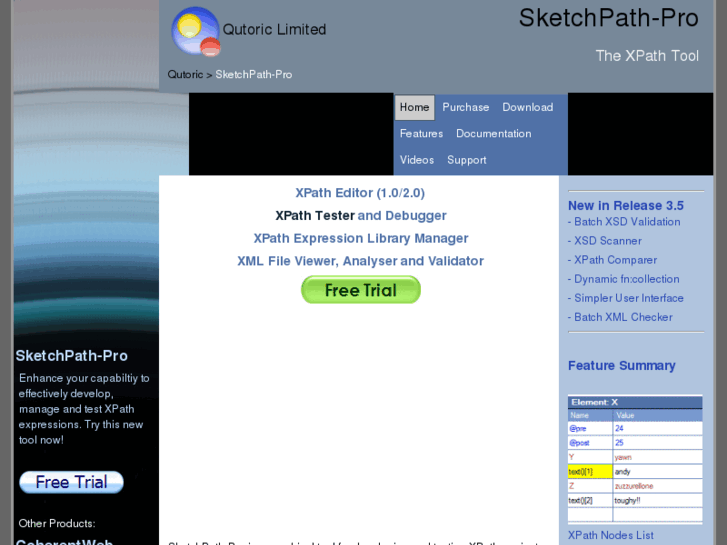The image size is (727, 545).
Task: Open the XPath Editor (1.0/2.0) link
Action: tap(360, 193)
